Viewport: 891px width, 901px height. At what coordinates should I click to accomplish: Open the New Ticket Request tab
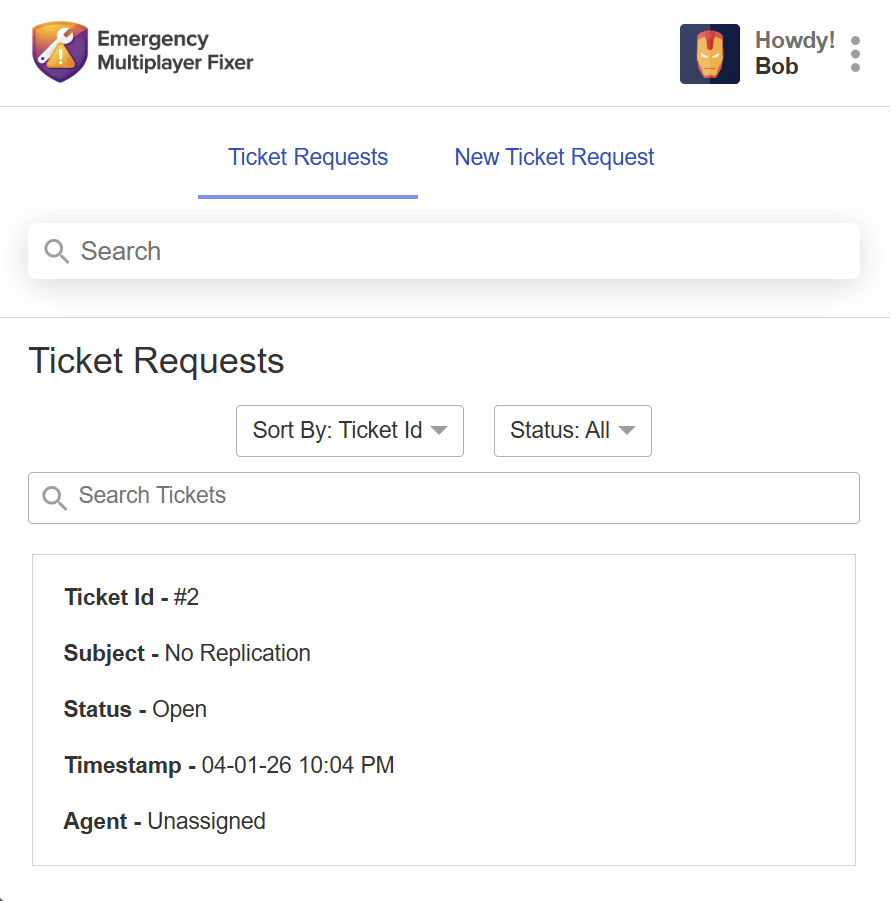click(554, 157)
